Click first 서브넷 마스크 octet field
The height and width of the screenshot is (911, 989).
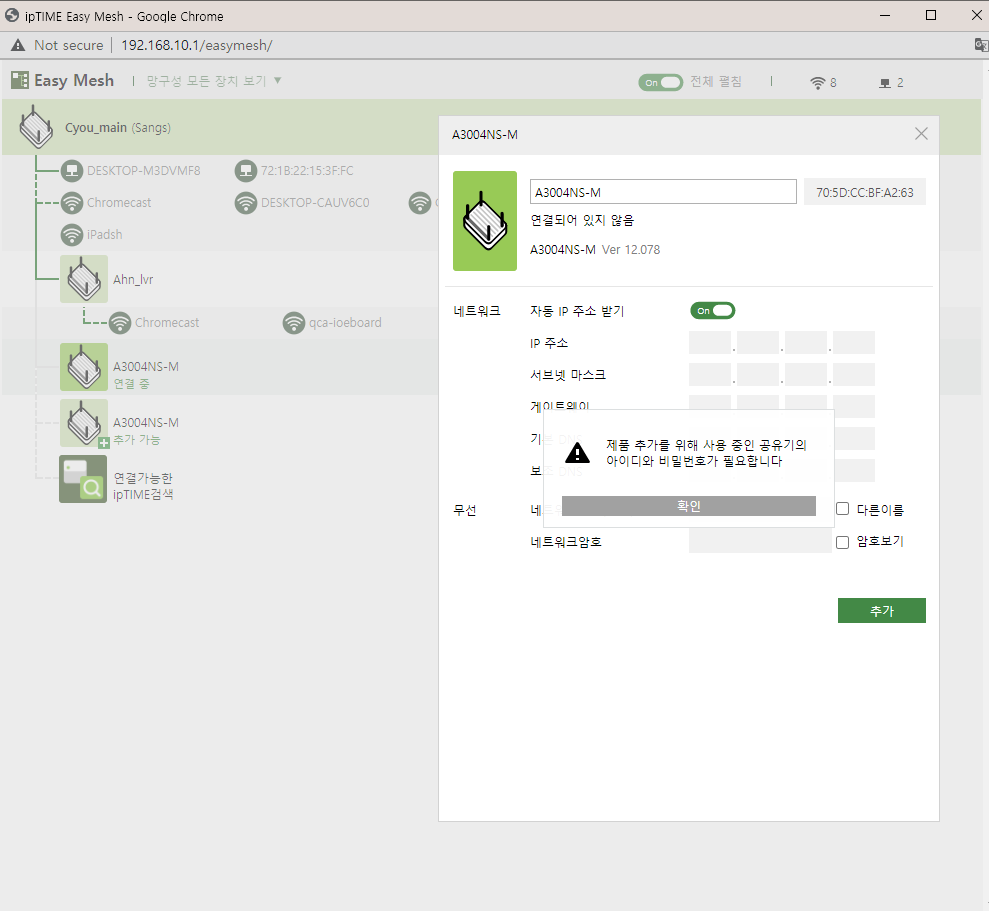coord(710,374)
